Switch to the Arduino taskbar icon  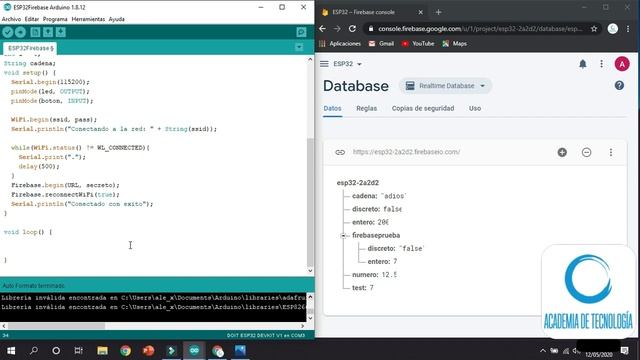coord(194,351)
